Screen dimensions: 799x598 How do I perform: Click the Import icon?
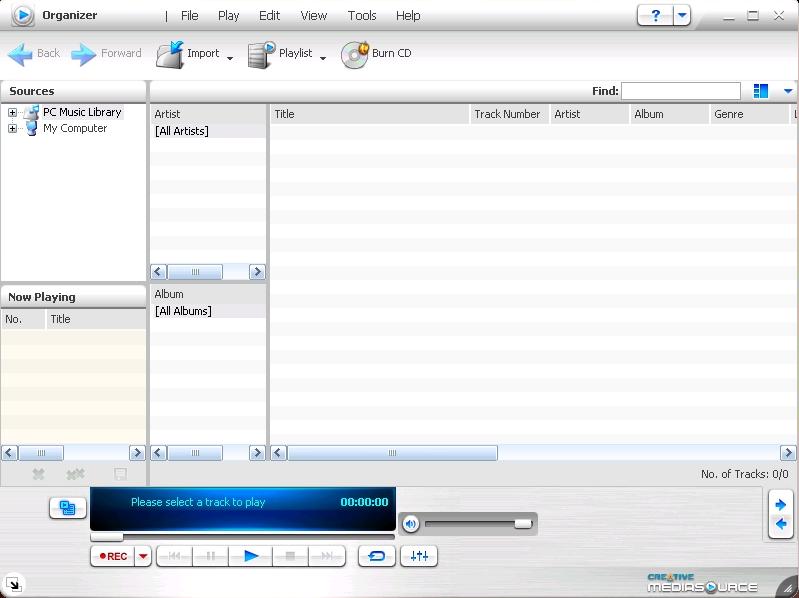click(170, 54)
